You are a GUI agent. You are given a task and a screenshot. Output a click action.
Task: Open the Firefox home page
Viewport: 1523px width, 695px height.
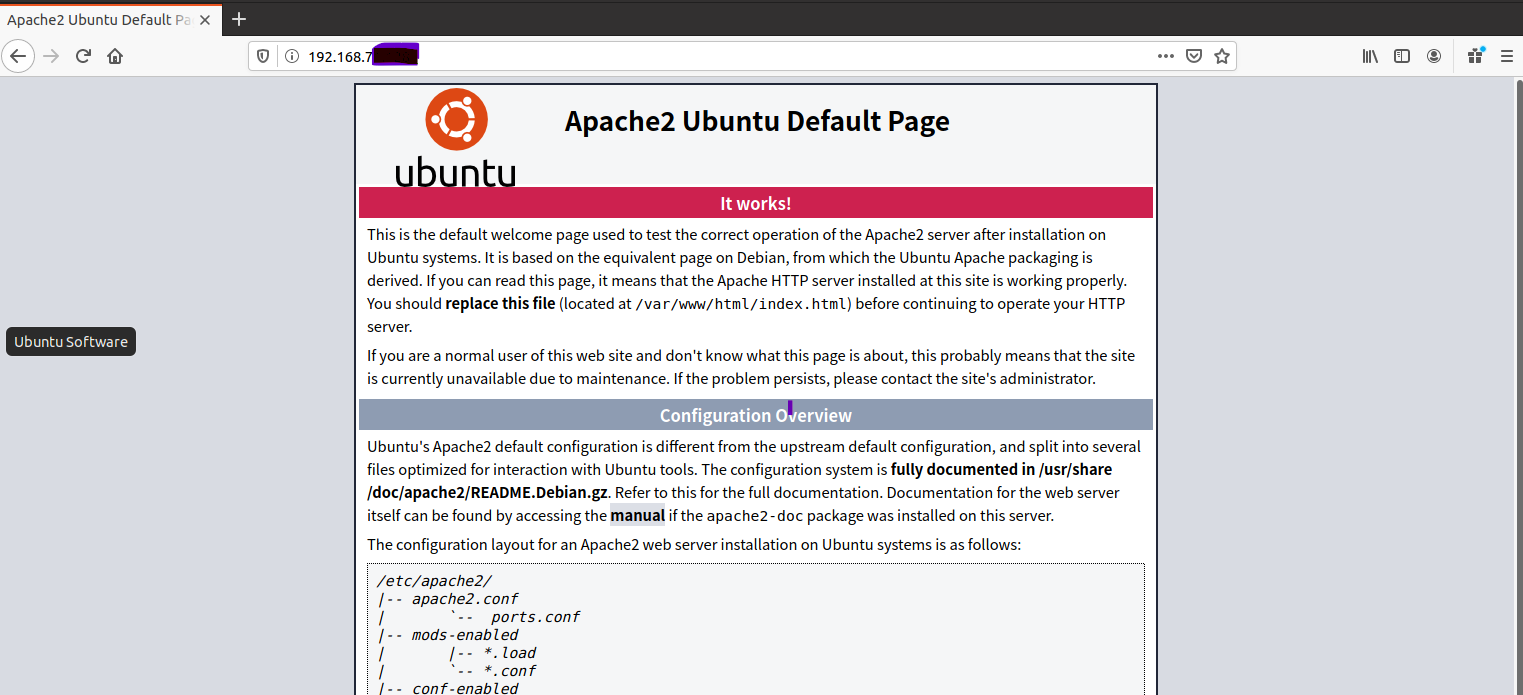tap(115, 56)
